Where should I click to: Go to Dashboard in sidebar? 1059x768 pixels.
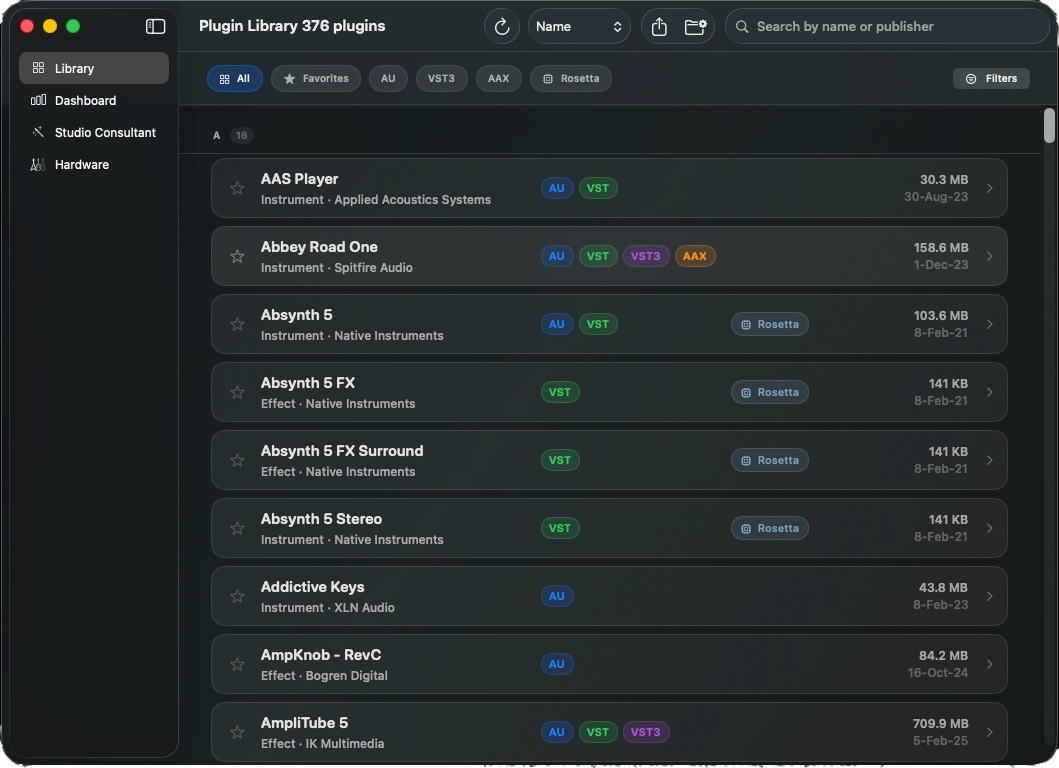click(94, 100)
